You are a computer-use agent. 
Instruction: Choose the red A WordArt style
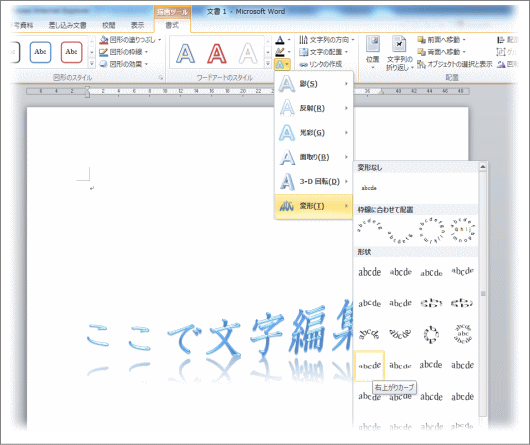(216, 53)
